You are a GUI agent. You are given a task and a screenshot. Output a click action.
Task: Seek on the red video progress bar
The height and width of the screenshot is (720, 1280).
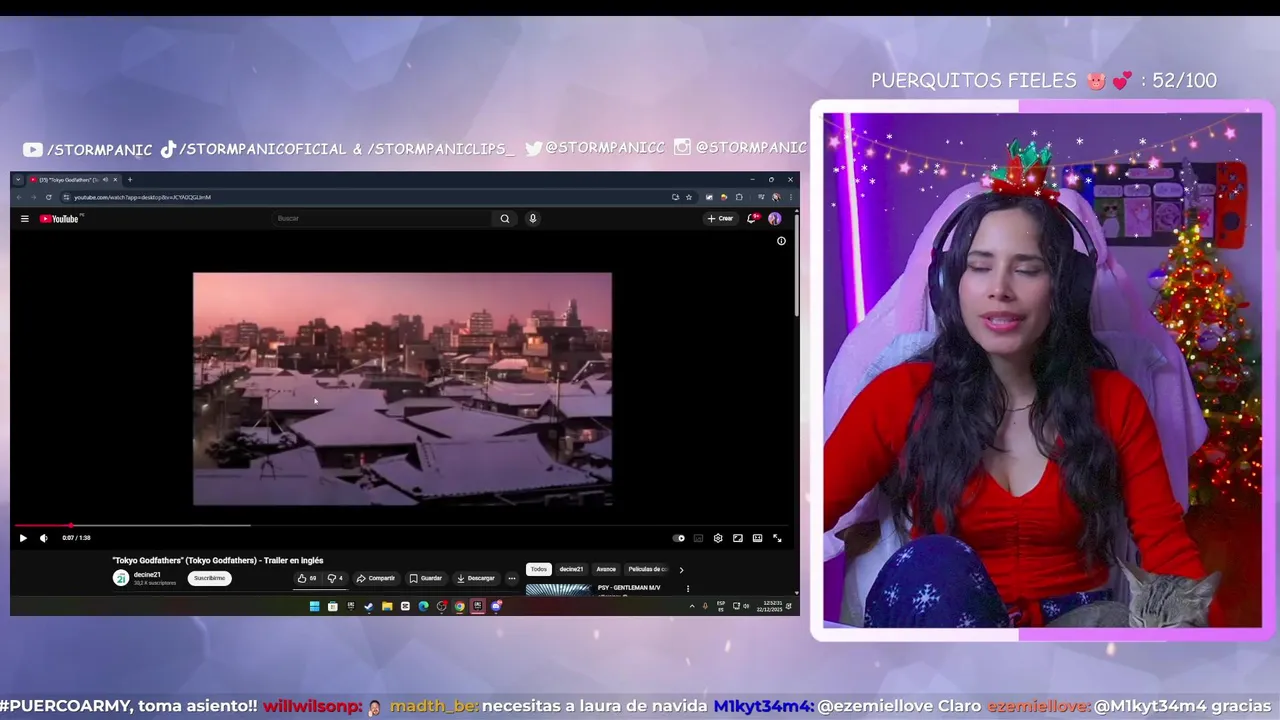pos(400,525)
